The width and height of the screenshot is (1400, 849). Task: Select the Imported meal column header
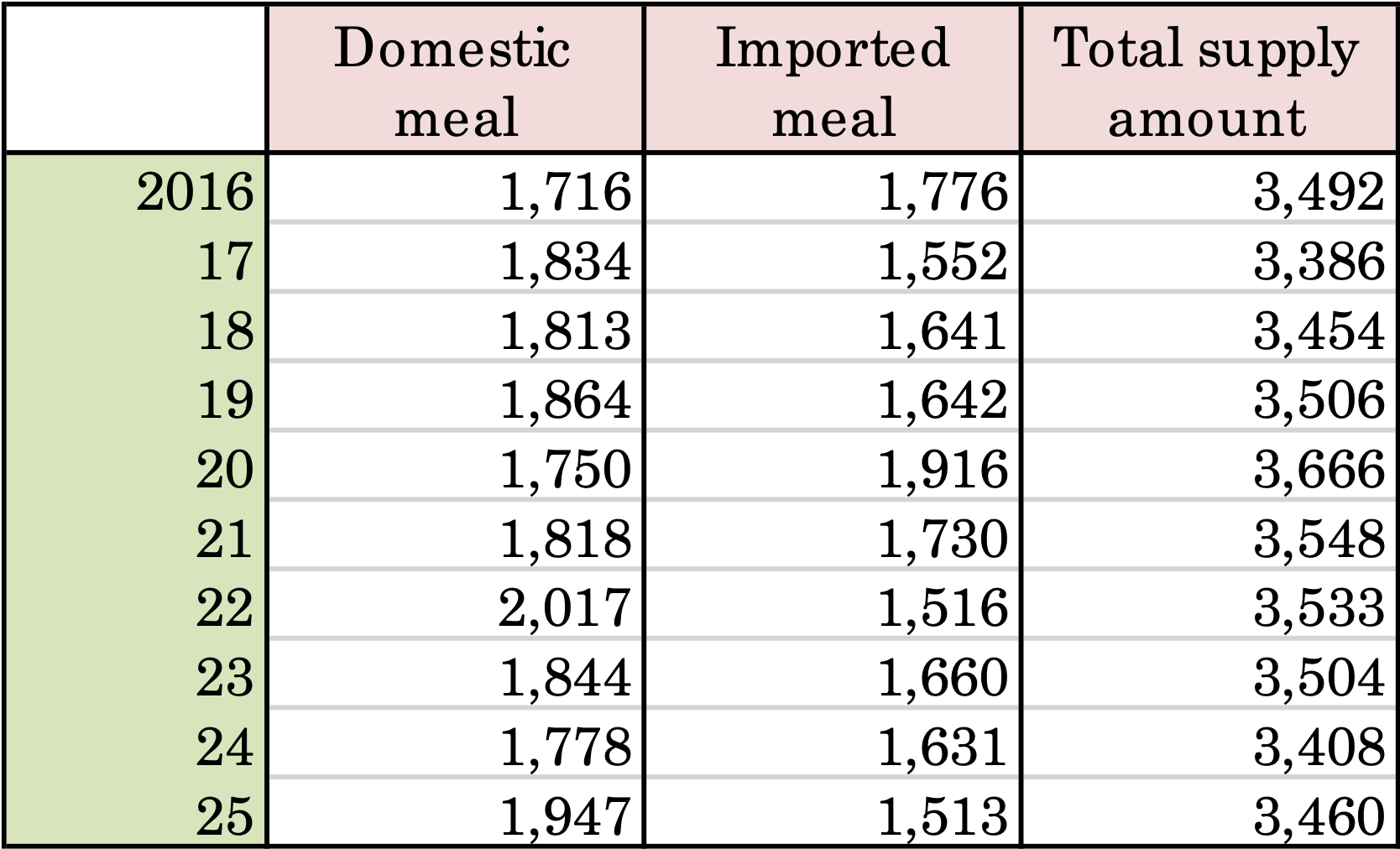pyautogui.click(x=833, y=81)
